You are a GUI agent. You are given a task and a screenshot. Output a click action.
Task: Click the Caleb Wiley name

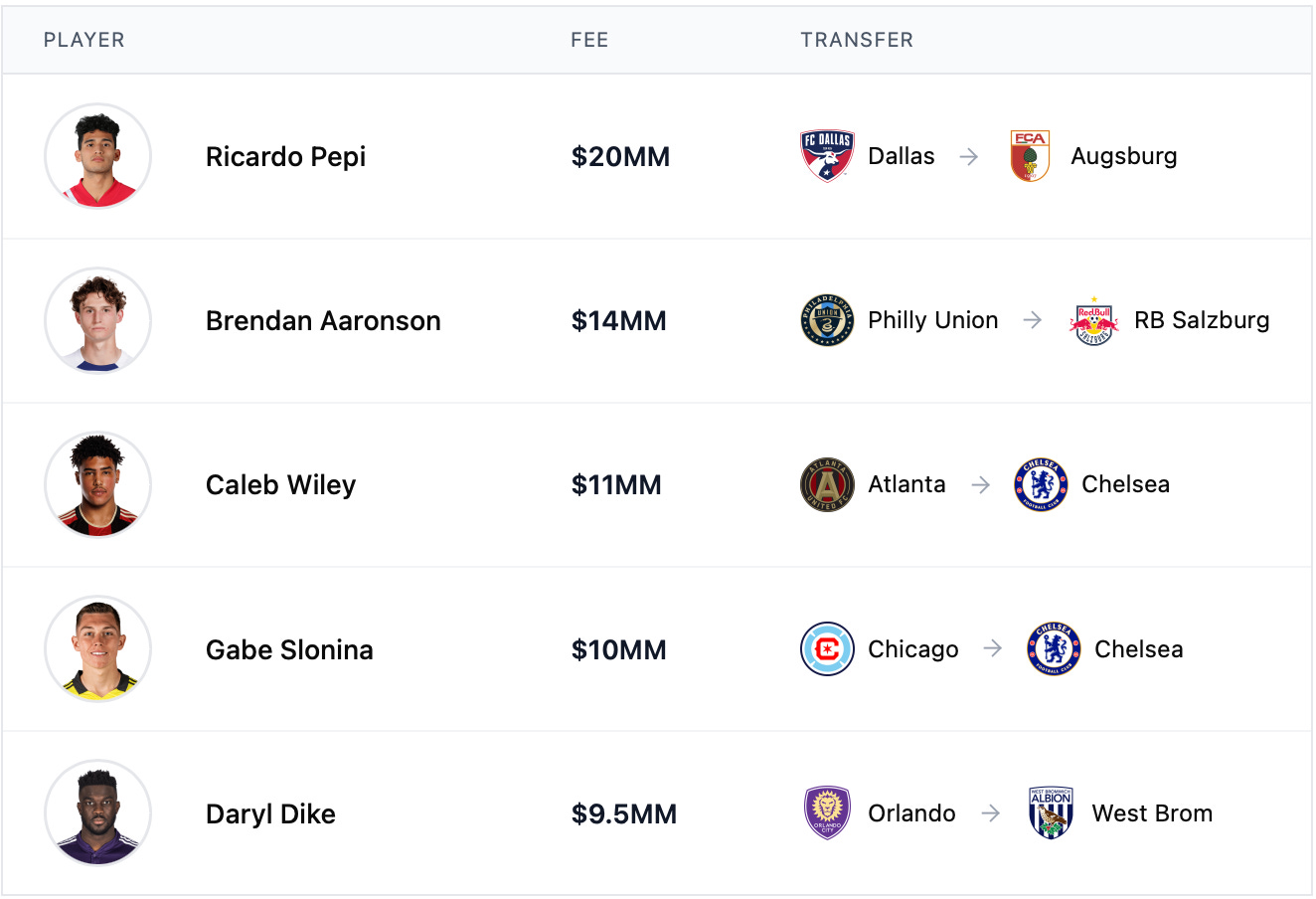click(280, 485)
